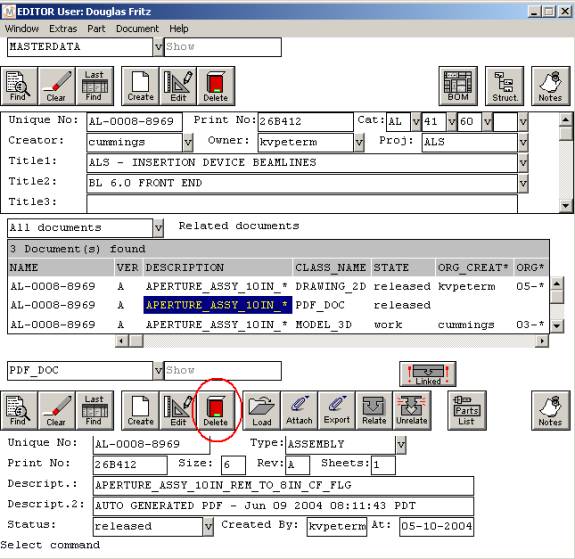Toggle the Linked button

(x=428, y=374)
